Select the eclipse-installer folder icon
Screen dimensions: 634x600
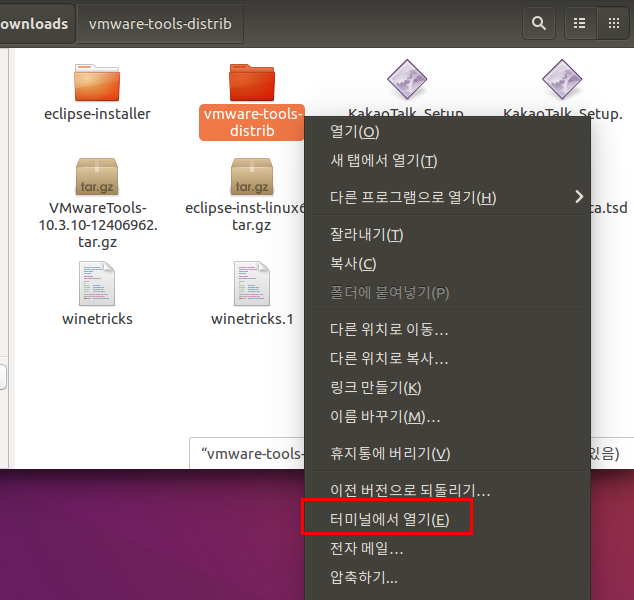tap(97, 82)
